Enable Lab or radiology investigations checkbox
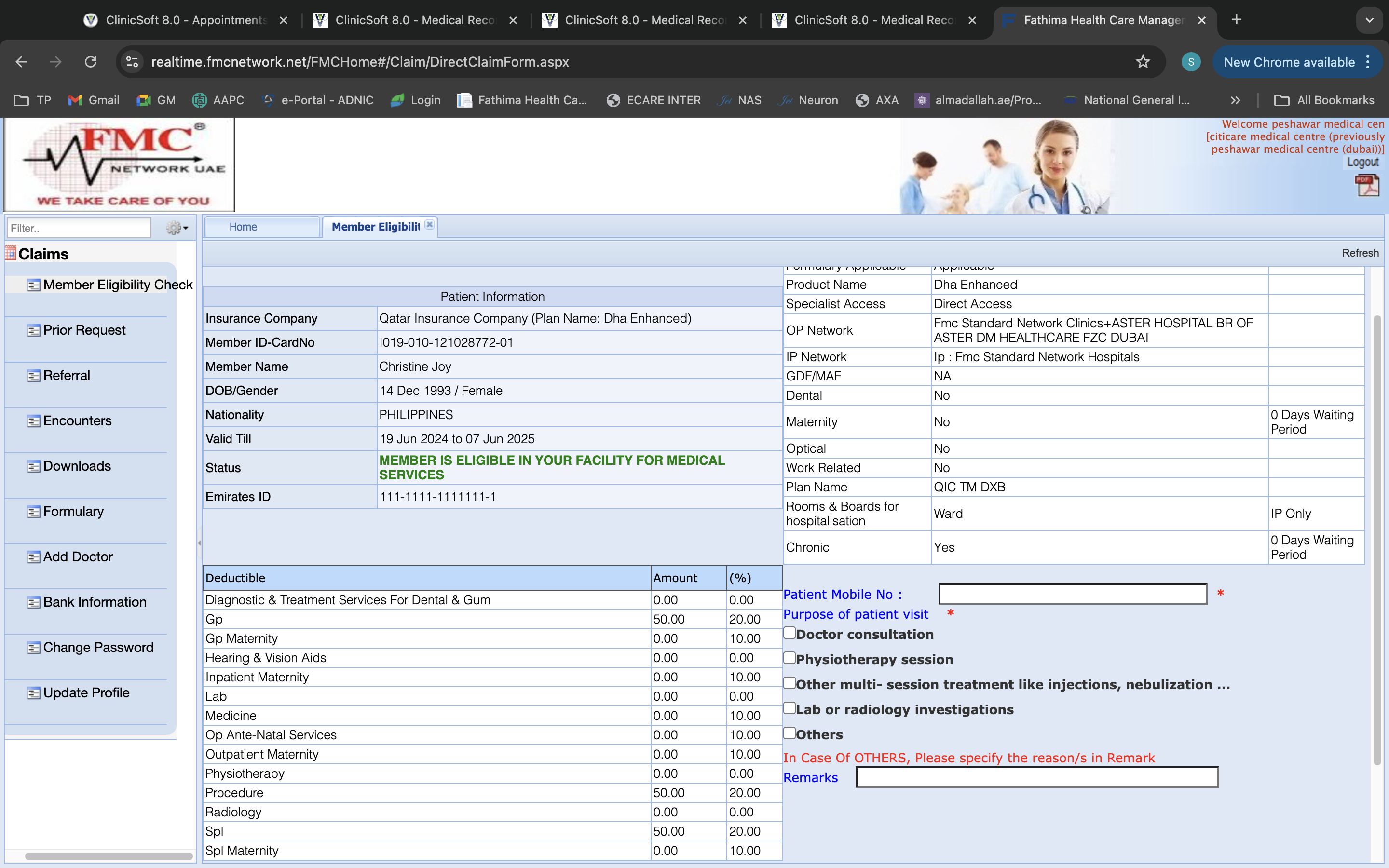 point(790,708)
